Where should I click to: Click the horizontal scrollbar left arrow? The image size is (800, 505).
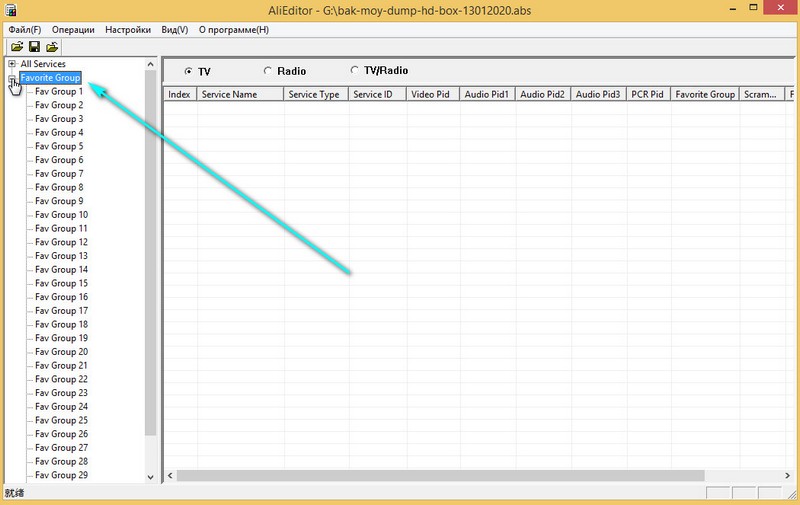(x=170, y=475)
